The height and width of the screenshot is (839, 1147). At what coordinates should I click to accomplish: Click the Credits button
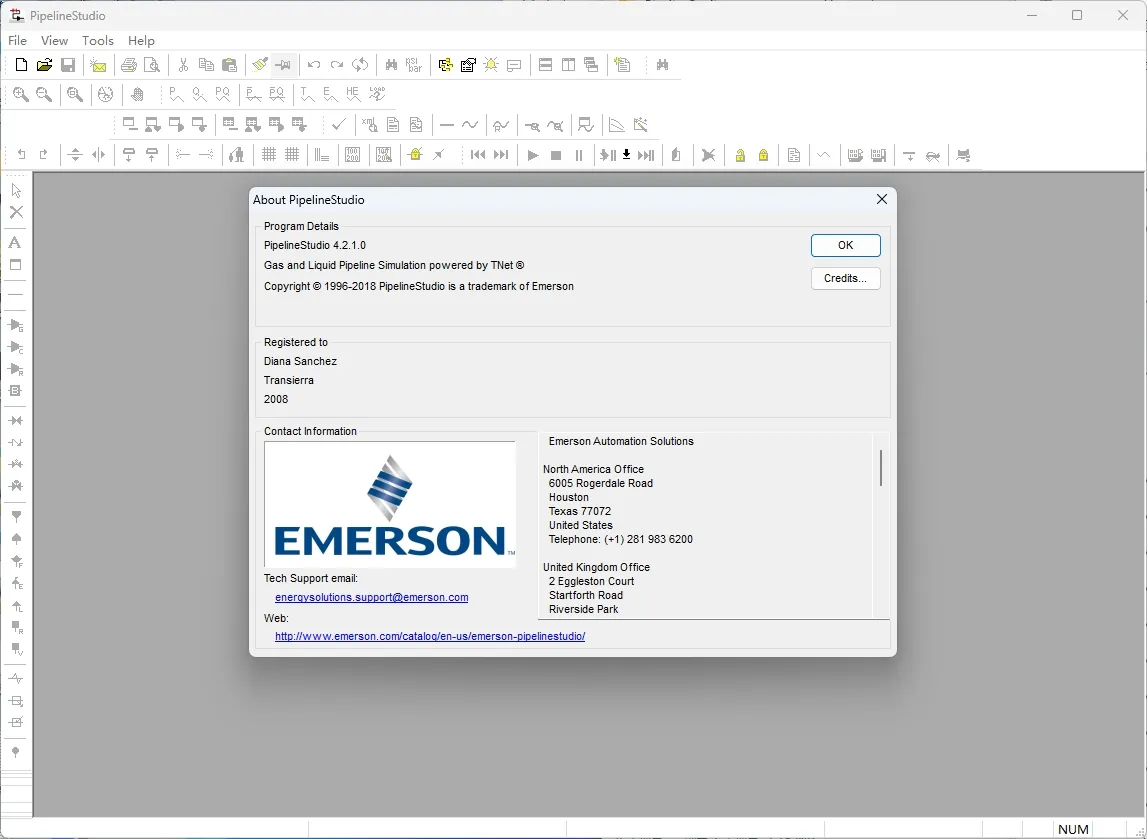point(845,278)
